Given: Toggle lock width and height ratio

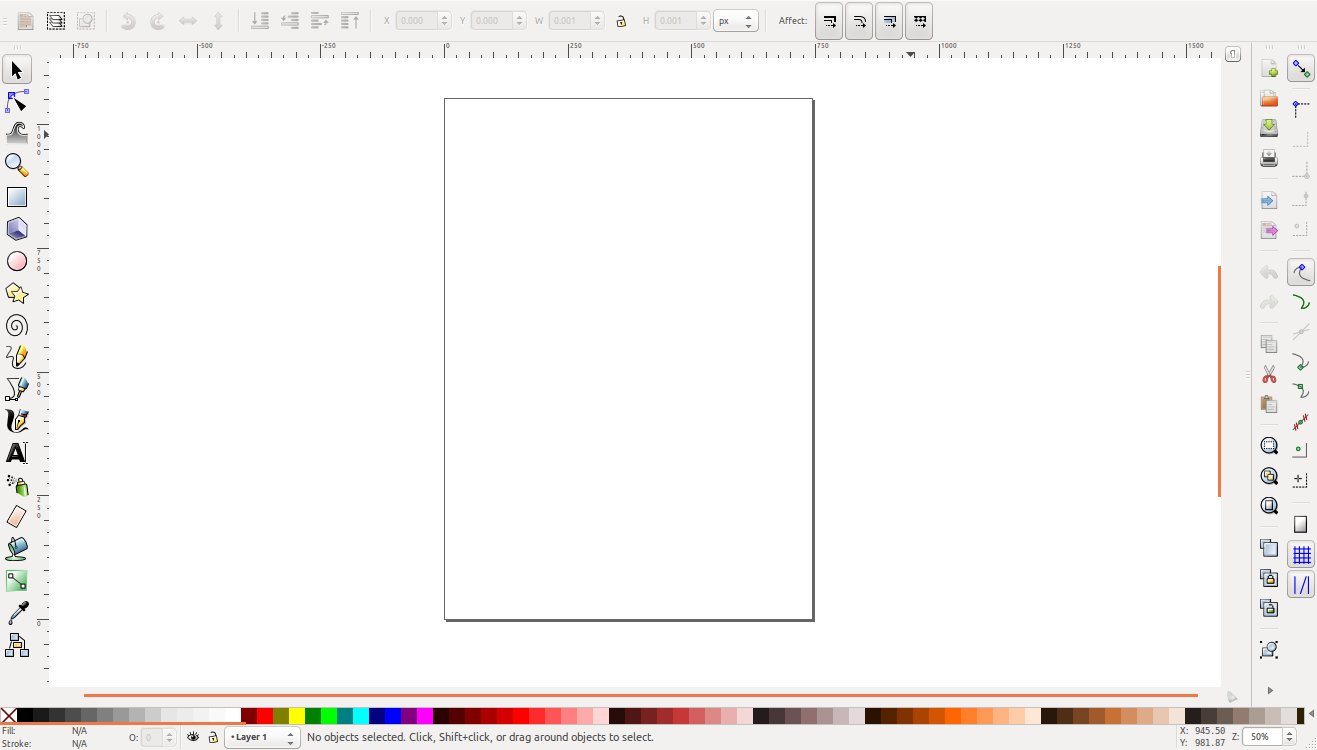Looking at the screenshot, I should click(x=621, y=21).
